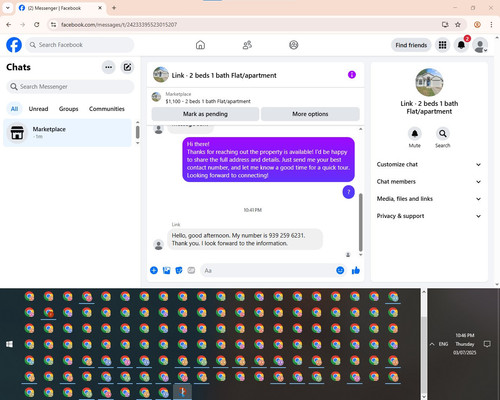Image resolution: width=500 pixels, height=400 pixels.
Task: Click the Search Facebook field
Action: pos(80,45)
